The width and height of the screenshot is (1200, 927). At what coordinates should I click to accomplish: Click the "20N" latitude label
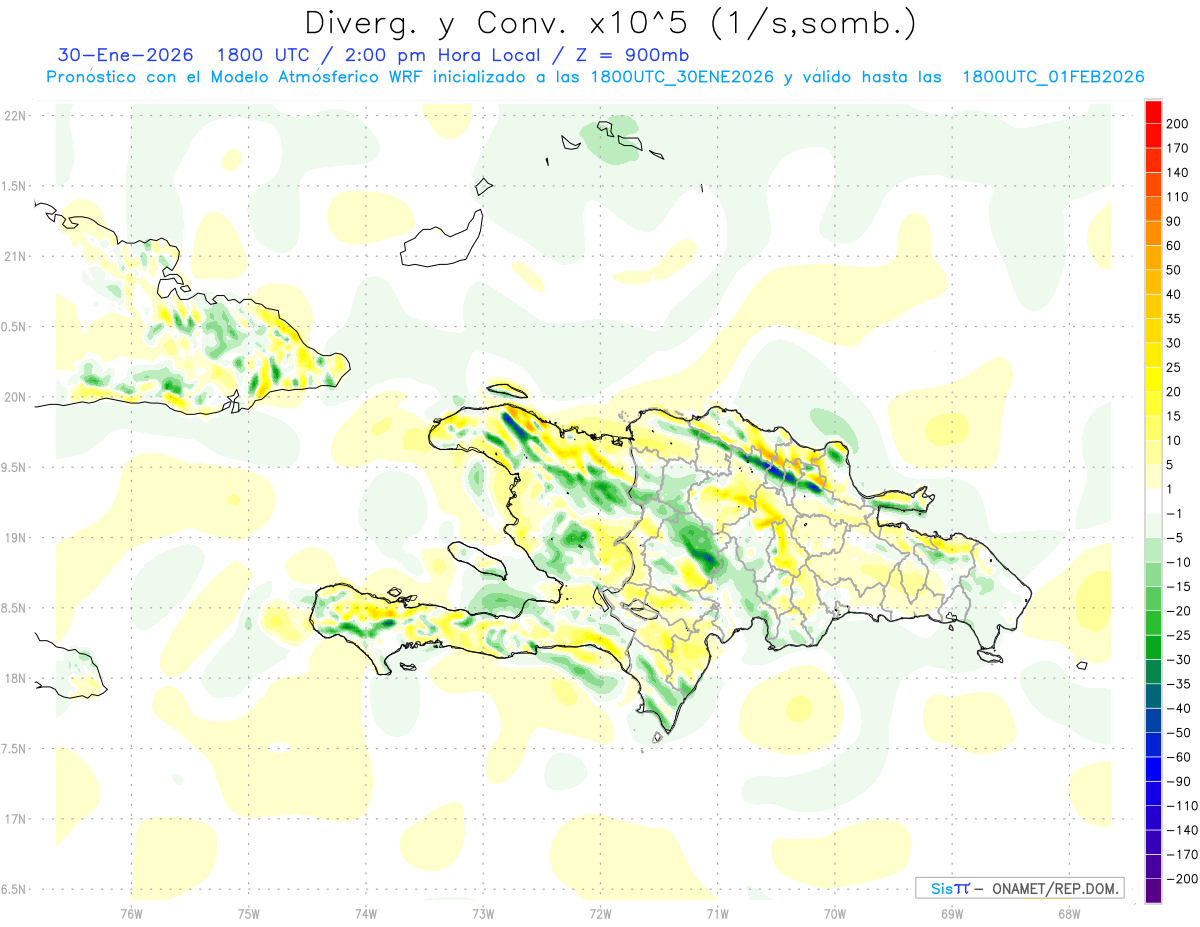15,397
